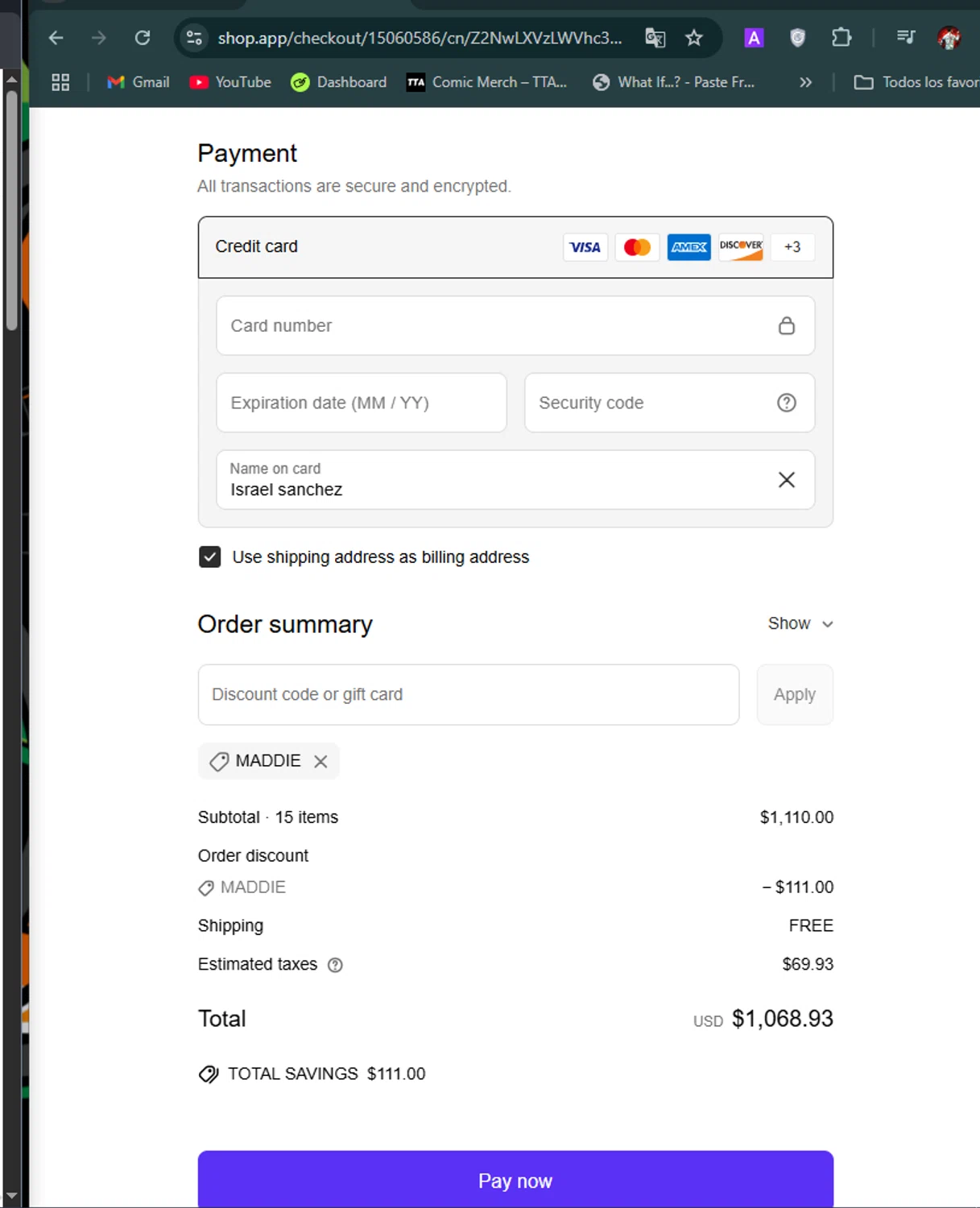Open media control playlist icon
The width and height of the screenshot is (980, 1208).
[x=906, y=38]
